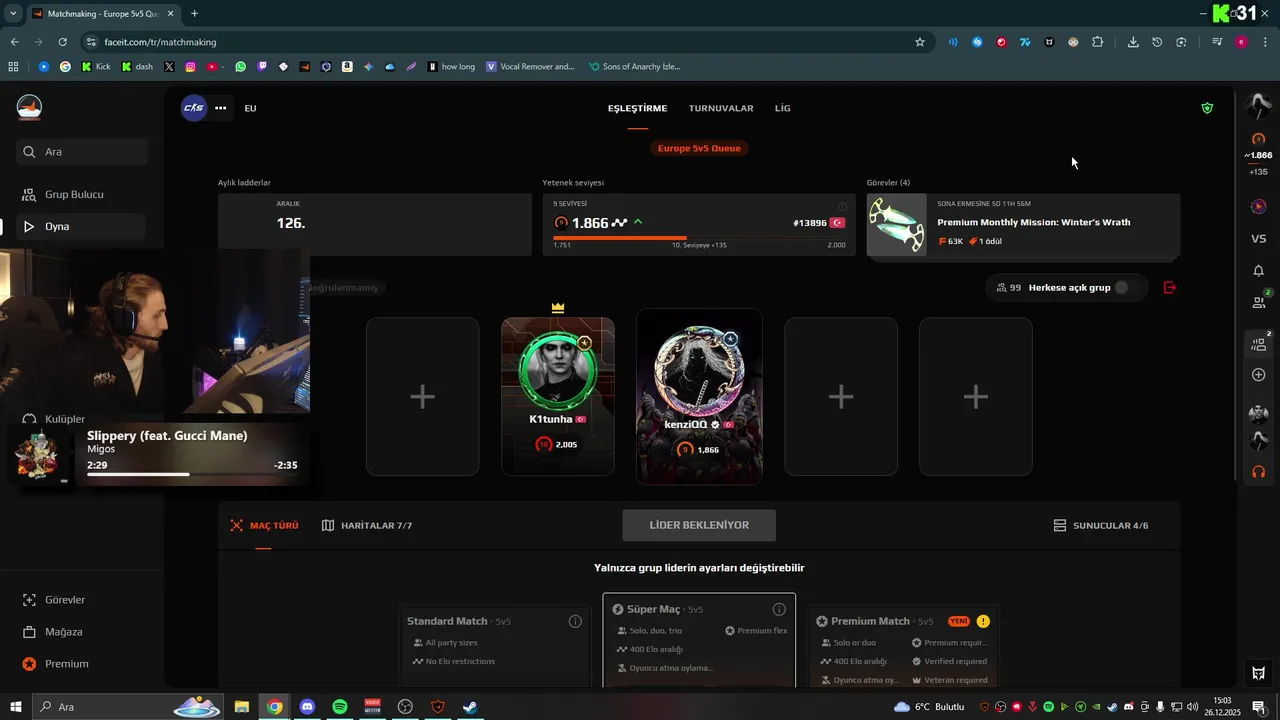Open Grup Bulucu in the sidebar
Viewport: 1280px width, 720px height.
click(74, 194)
